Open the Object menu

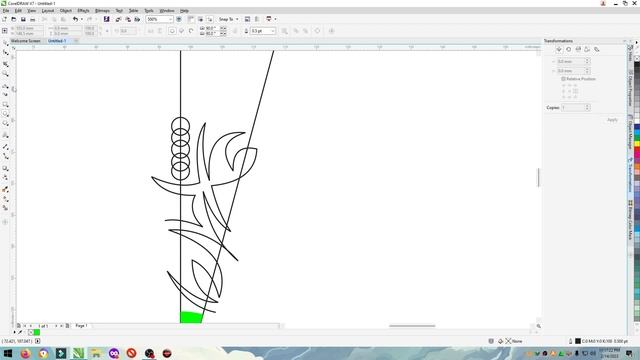click(x=66, y=11)
